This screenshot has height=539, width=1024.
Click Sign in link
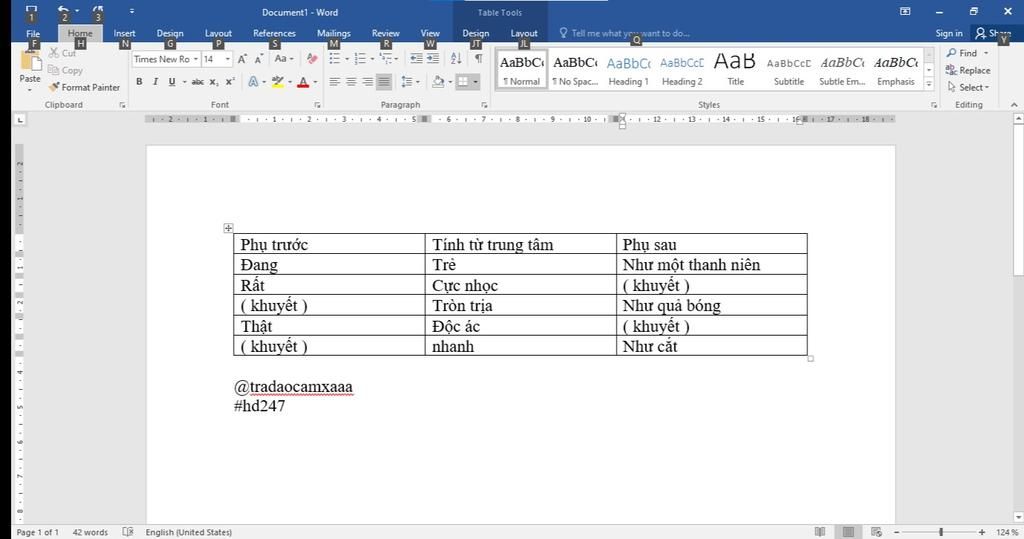pyautogui.click(x=948, y=33)
